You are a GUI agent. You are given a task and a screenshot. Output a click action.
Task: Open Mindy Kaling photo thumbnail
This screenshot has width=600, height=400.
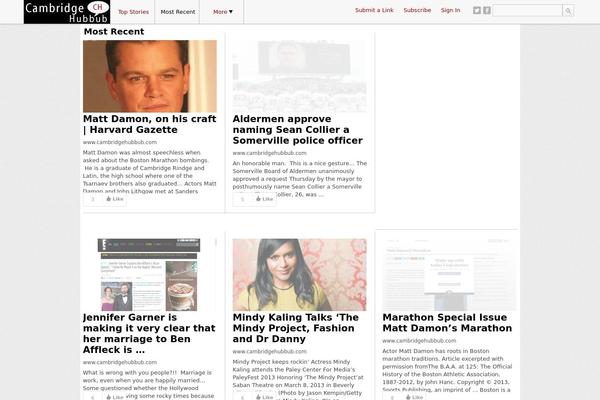[300, 275]
